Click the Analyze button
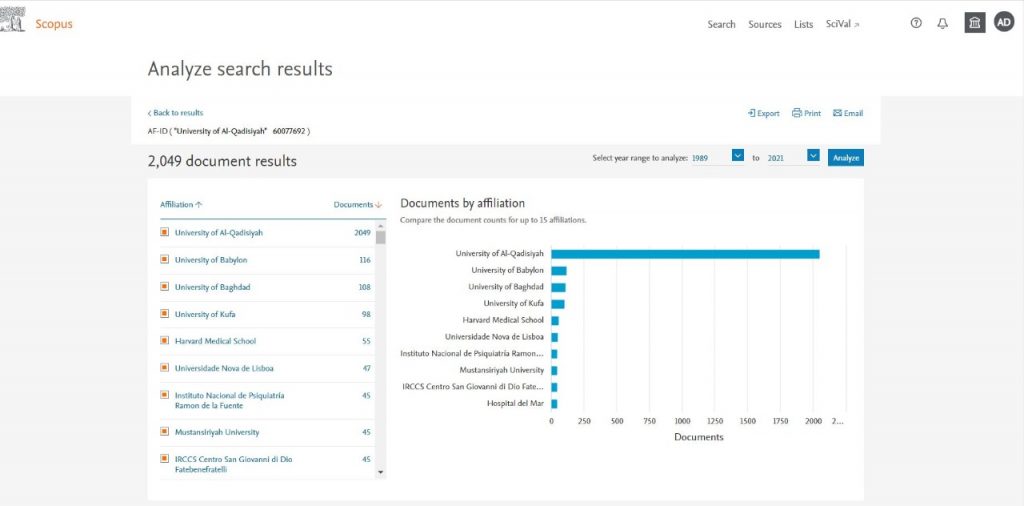1024x506 pixels. pos(846,158)
